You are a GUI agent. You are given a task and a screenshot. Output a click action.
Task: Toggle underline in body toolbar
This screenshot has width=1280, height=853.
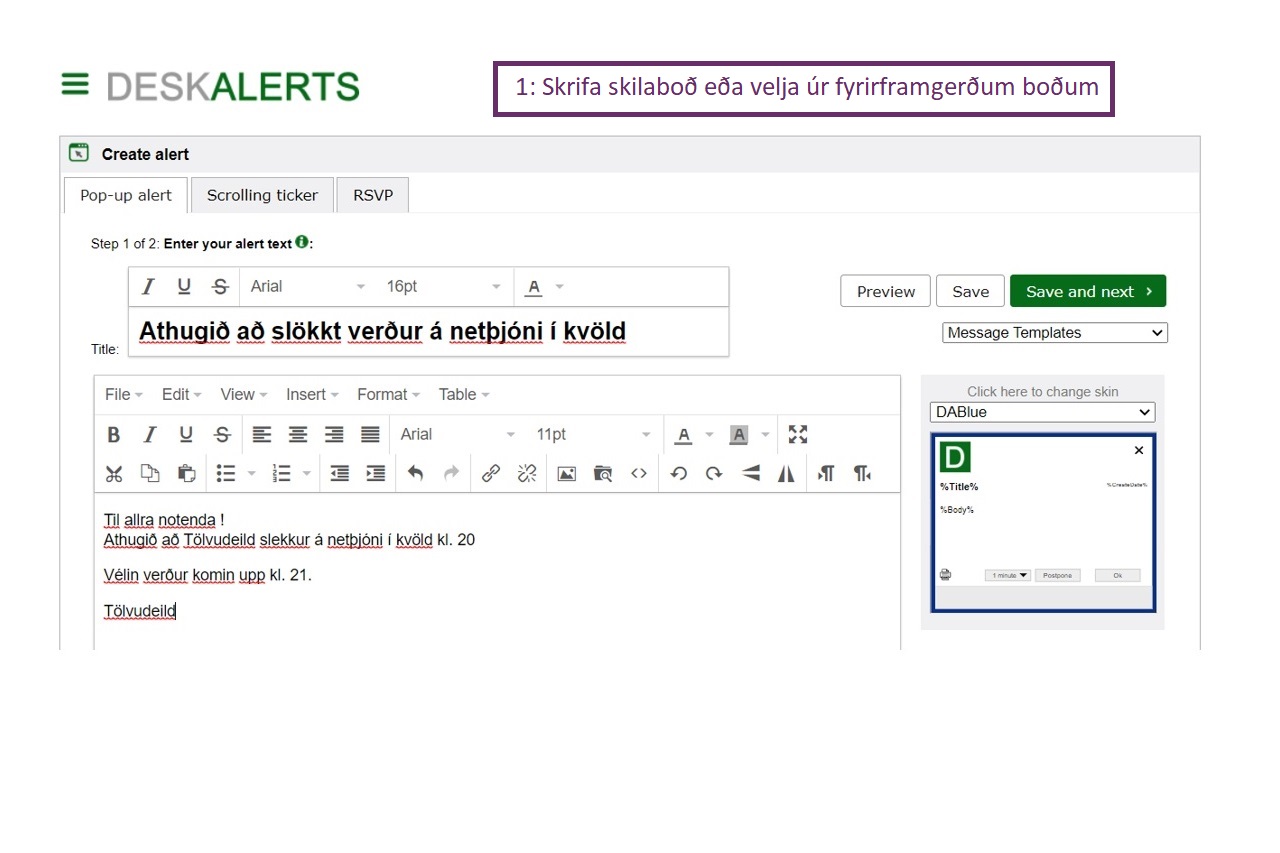[186, 434]
